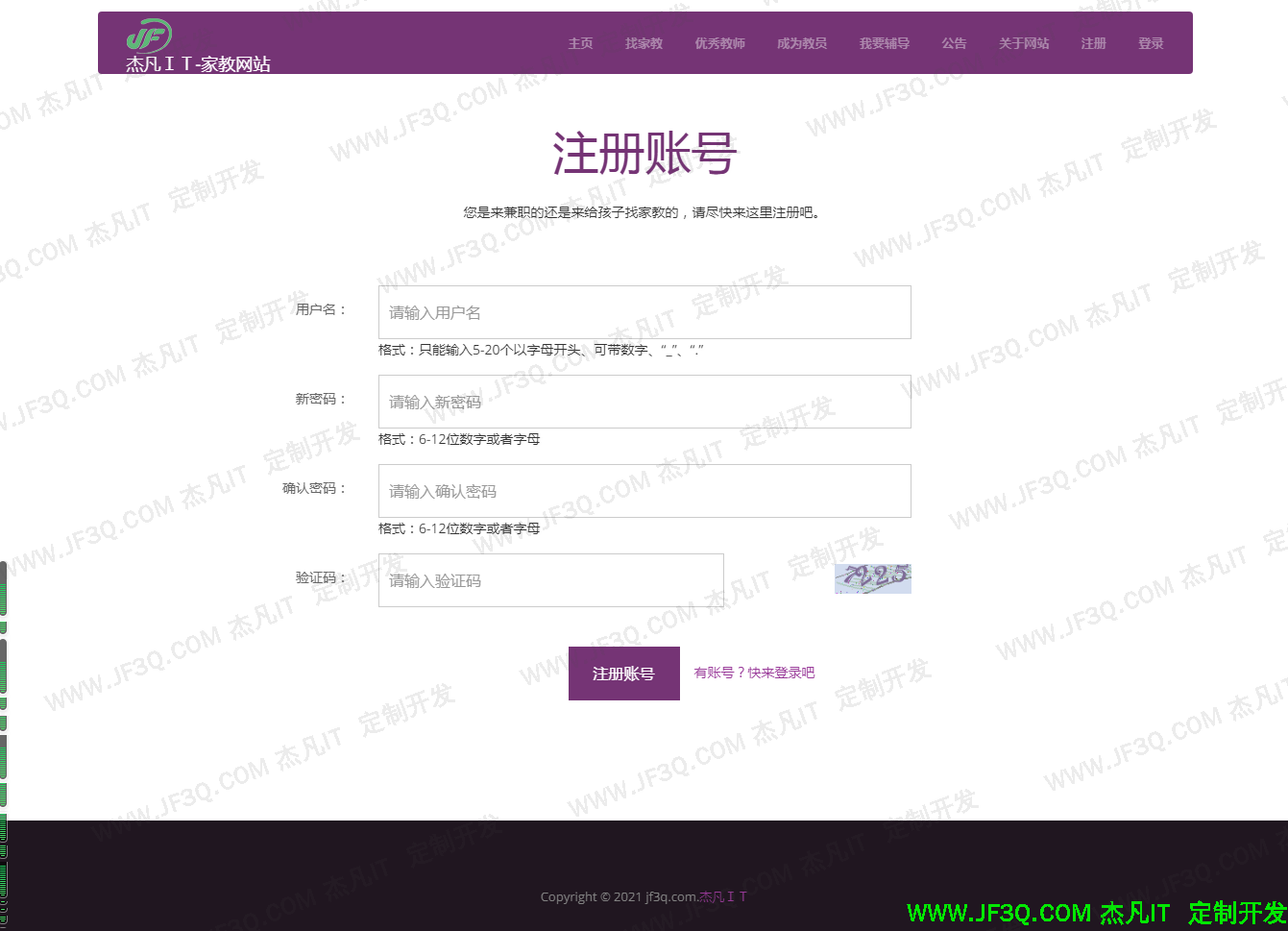Click the 杰凡IT-家教网站 site title
This screenshot has width=1288, height=931.
click(x=198, y=64)
